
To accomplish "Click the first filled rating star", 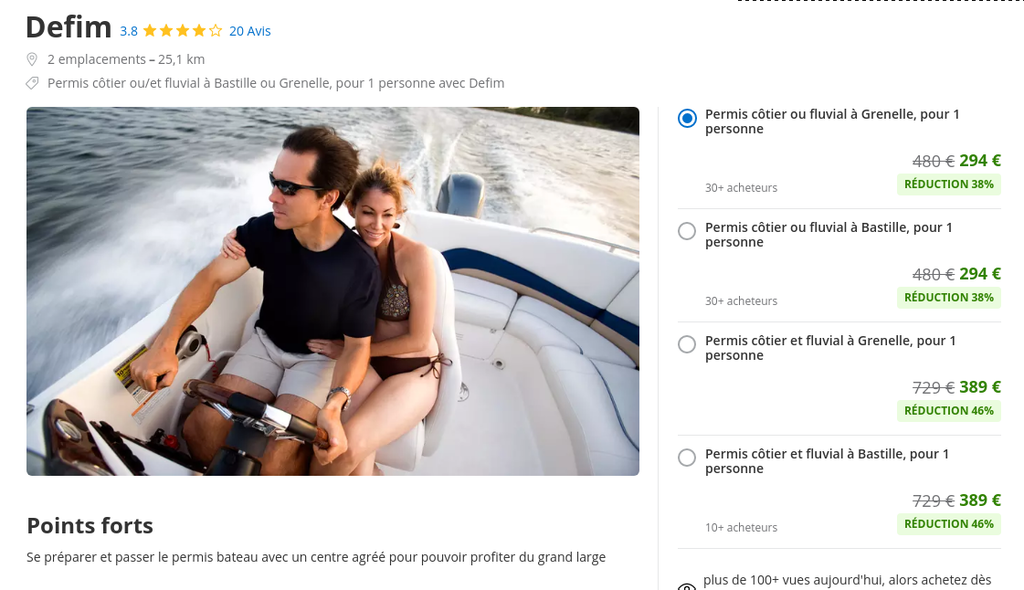I will pyautogui.click(x=150, y=31).
